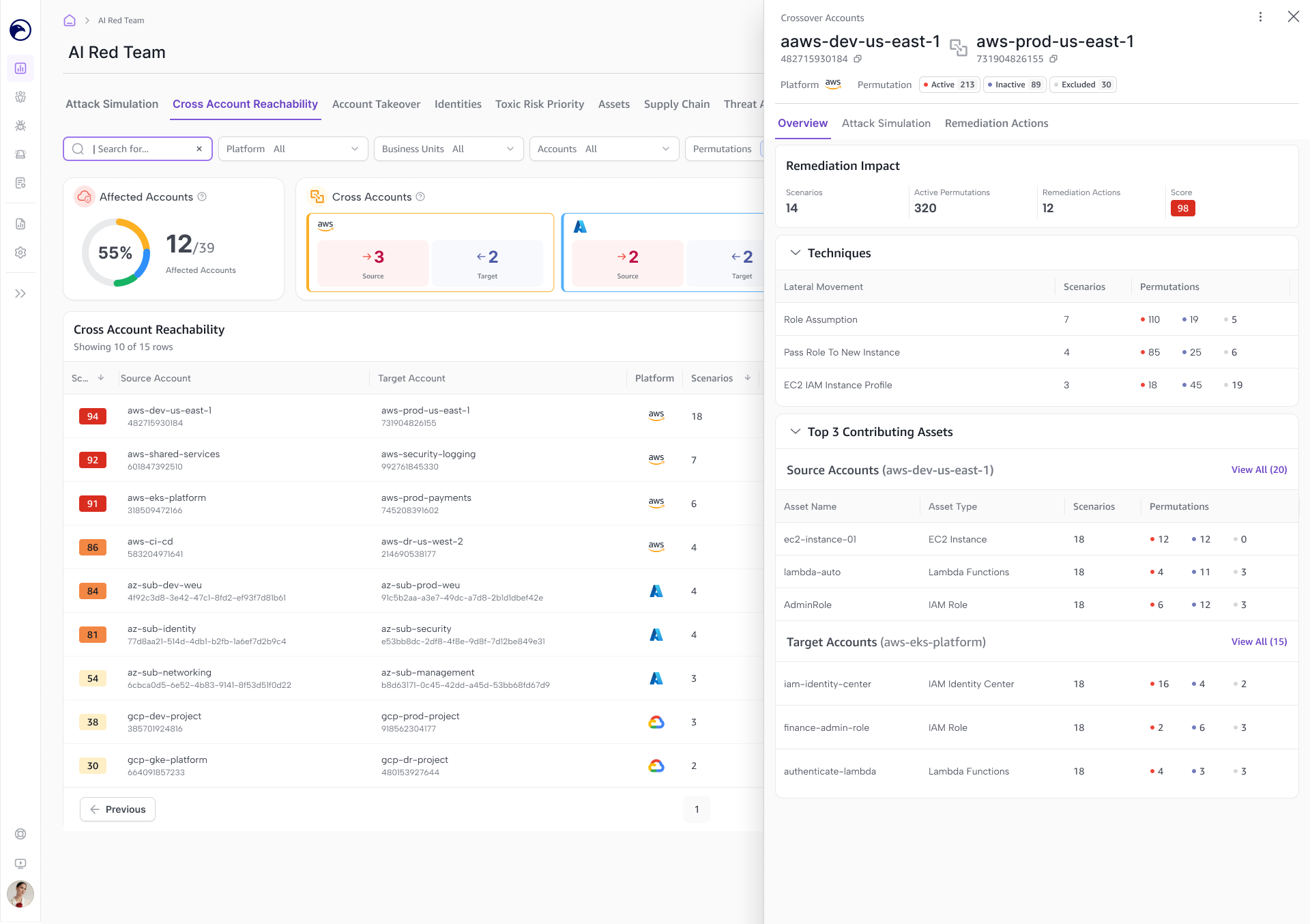
Task: Select page number 1
Action: (x=697, y=809)
